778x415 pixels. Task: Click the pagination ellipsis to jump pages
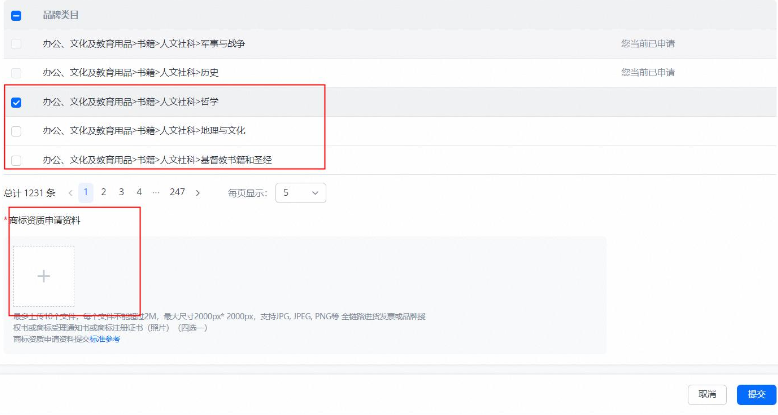click(x=155, y=192)
